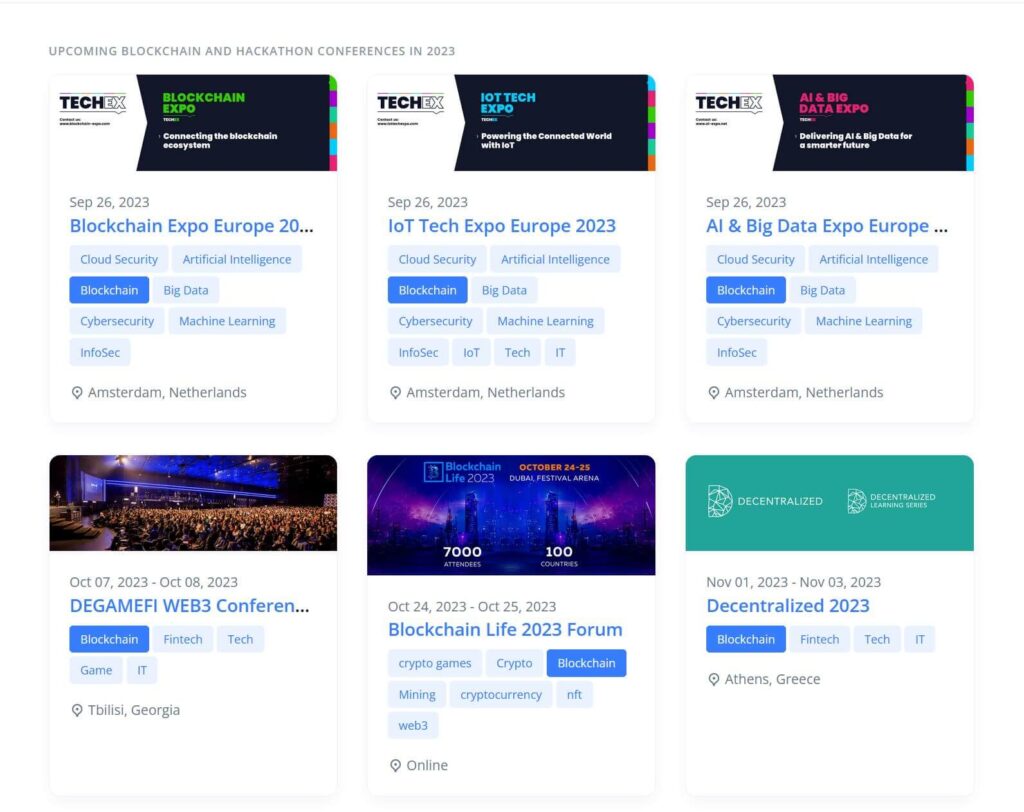
Task: Click the date 'Oct 24, 2023 - Oct 25, 2023'
Action: click(472, 607)
